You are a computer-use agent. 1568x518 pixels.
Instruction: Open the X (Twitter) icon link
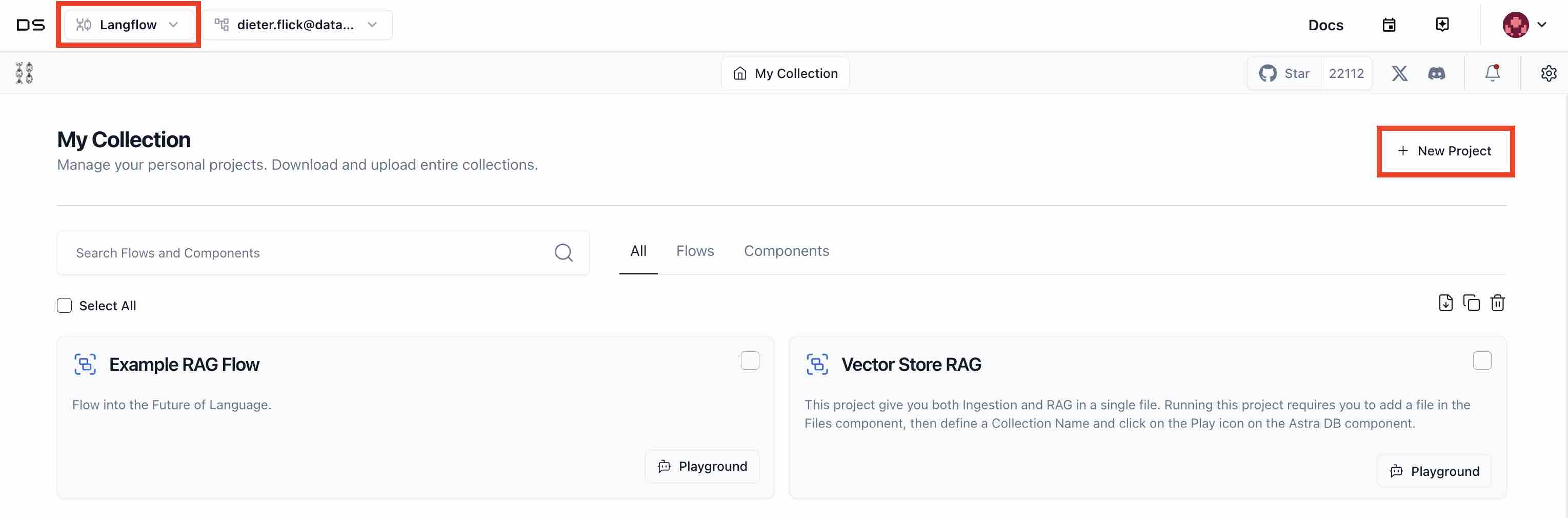(x=1399, y=73)
